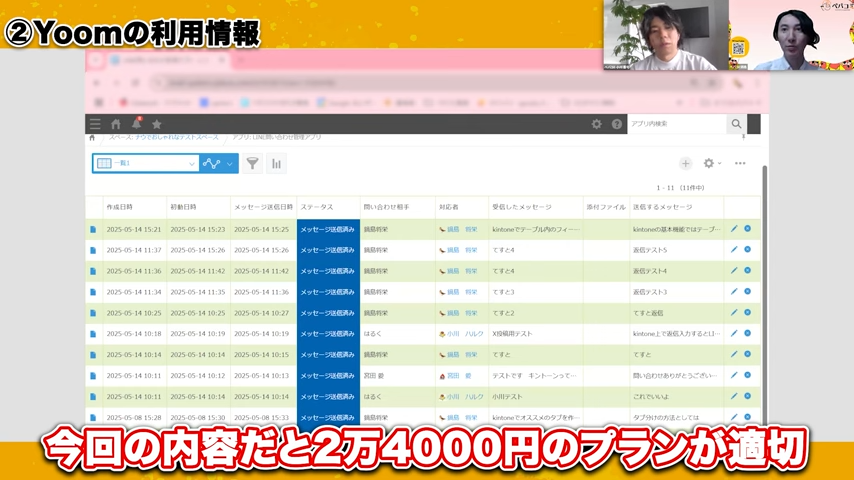Delete the record created 2025-05-14 10:25
The width and height of the screenshot is (854, 480).
pyautogui.click(x=748, y=313)
